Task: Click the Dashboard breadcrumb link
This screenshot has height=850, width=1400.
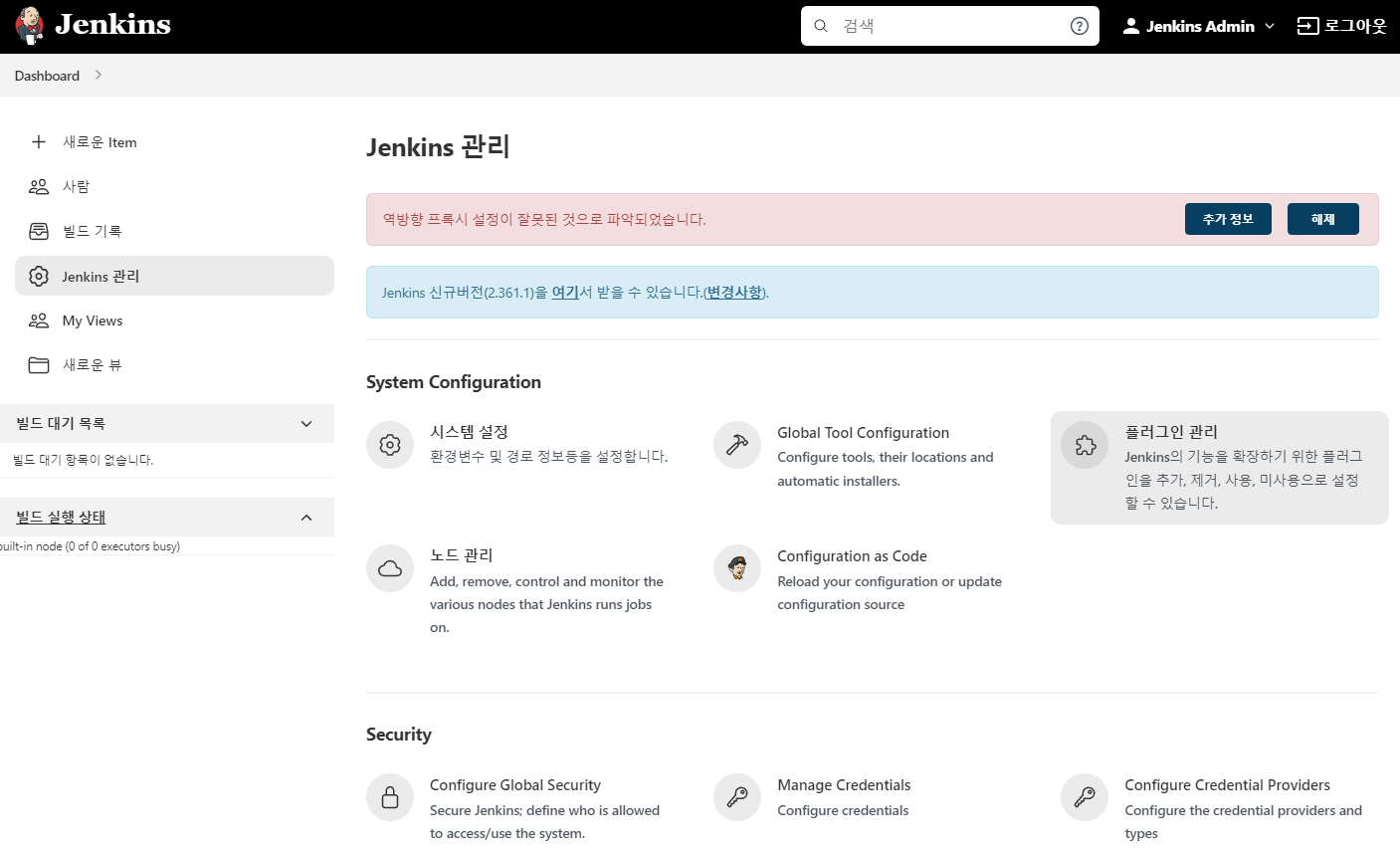Action: click(x=47, y=76)
